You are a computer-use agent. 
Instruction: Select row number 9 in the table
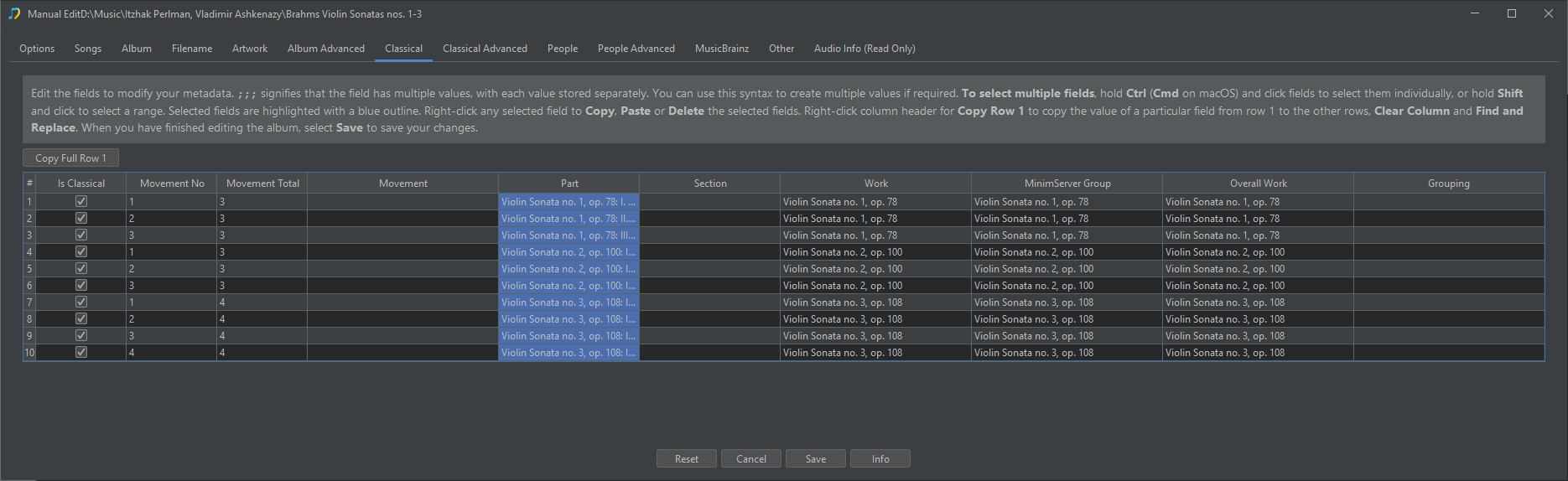click(x=29, y=335)
